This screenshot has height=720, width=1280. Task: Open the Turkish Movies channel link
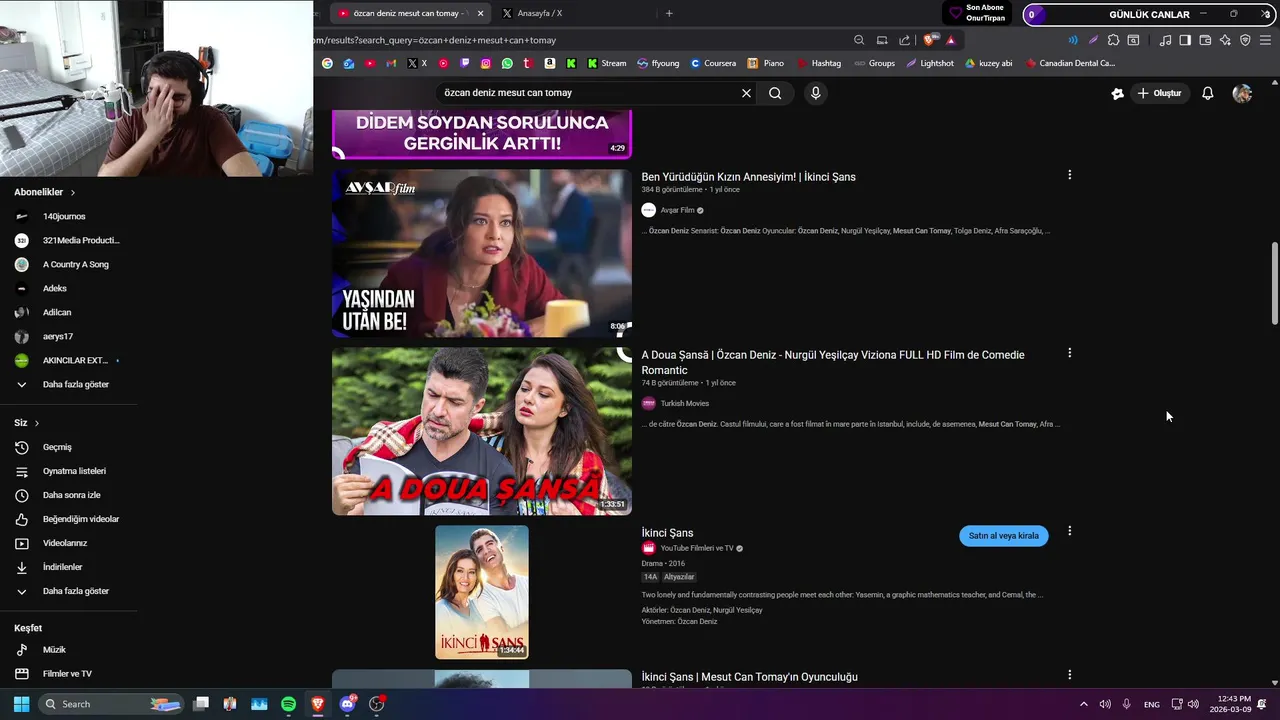(685, 403)
